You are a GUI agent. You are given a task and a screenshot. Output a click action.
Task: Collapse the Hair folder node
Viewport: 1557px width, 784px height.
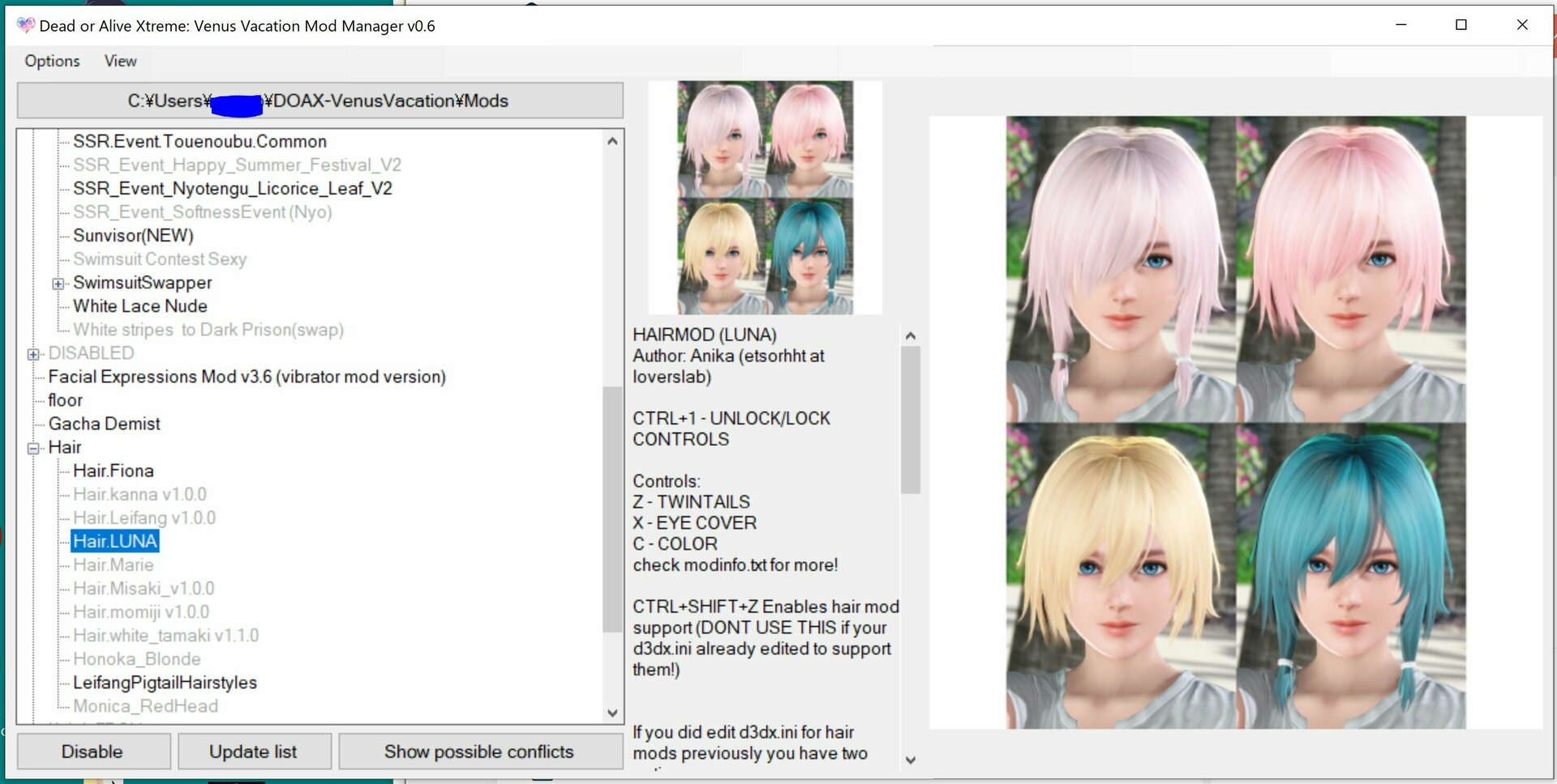[32, 448]
